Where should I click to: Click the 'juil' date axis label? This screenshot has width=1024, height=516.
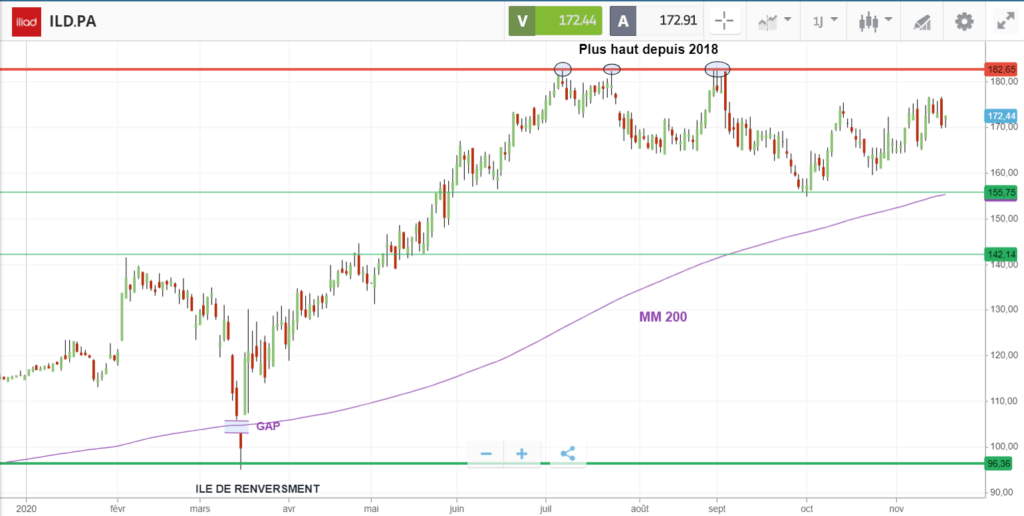point(545,507)
